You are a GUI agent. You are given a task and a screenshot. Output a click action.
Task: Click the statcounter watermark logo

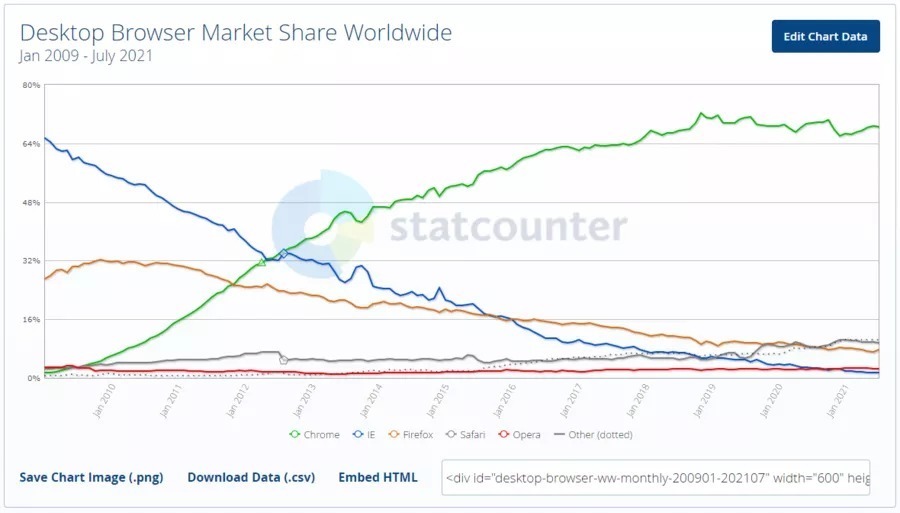coord(450,226)
